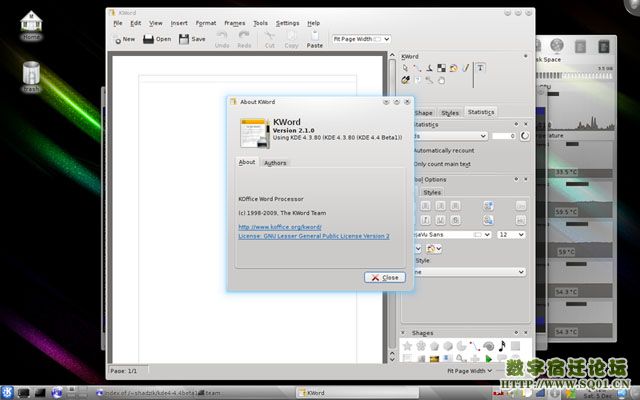Open the trash desktop icon
Viewport: 640px width, 400px height.
pos(31,77)
